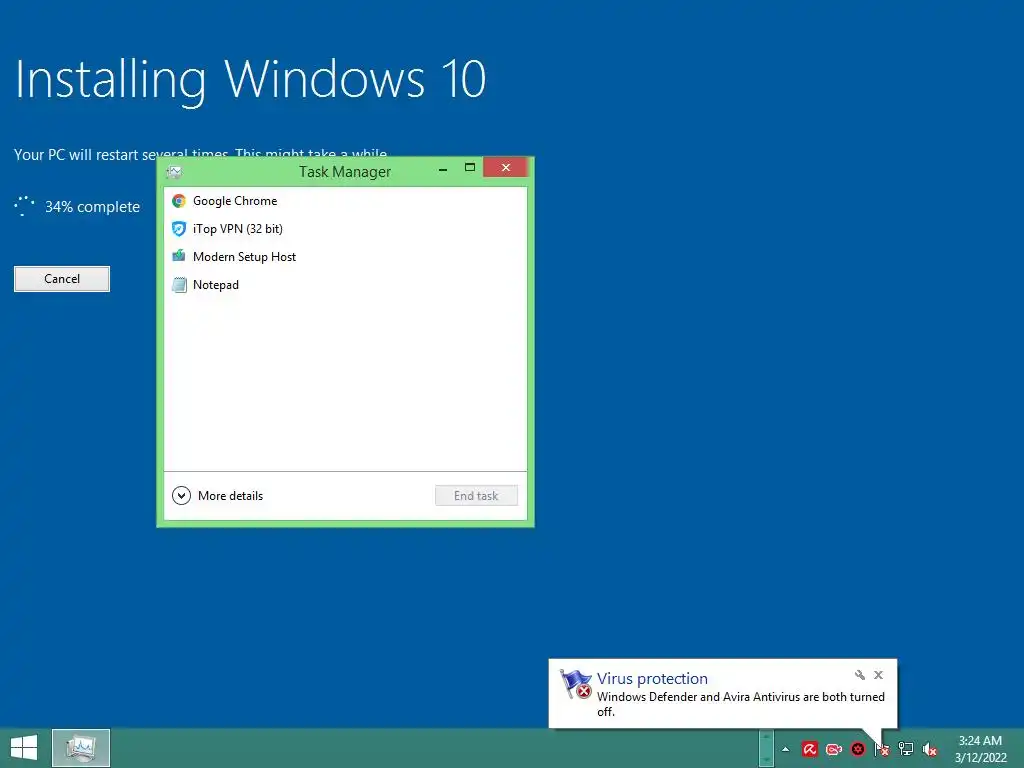Minimize the Task Manager window

pos(443,168)
